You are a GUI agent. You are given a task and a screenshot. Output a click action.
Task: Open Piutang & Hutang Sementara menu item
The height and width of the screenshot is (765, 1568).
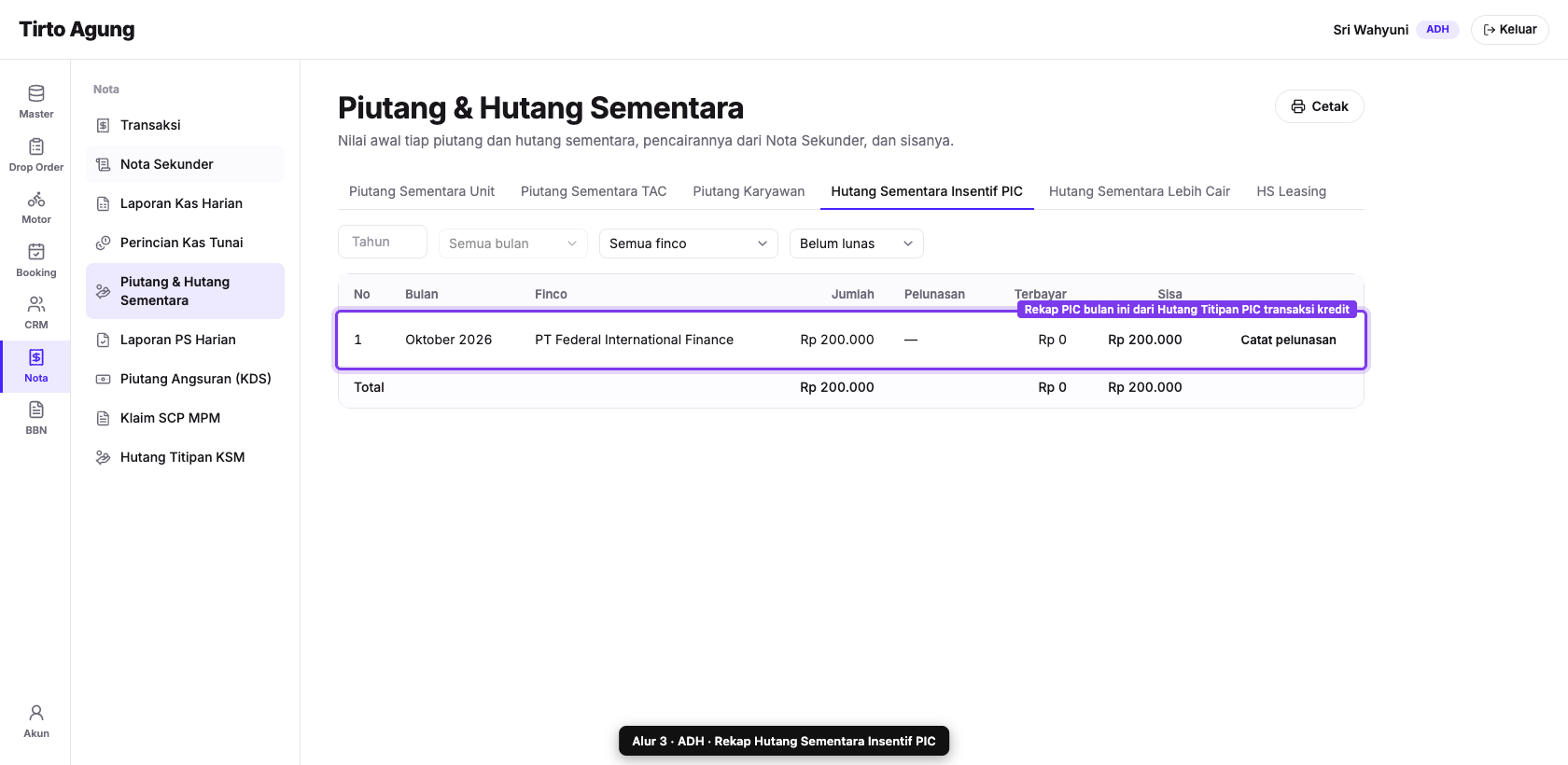pos(185,291)
